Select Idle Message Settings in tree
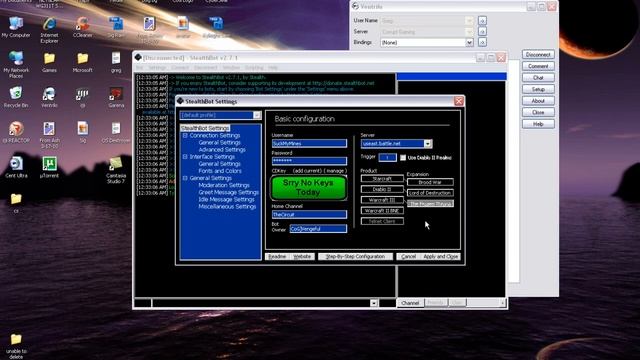 pos(226,199)
